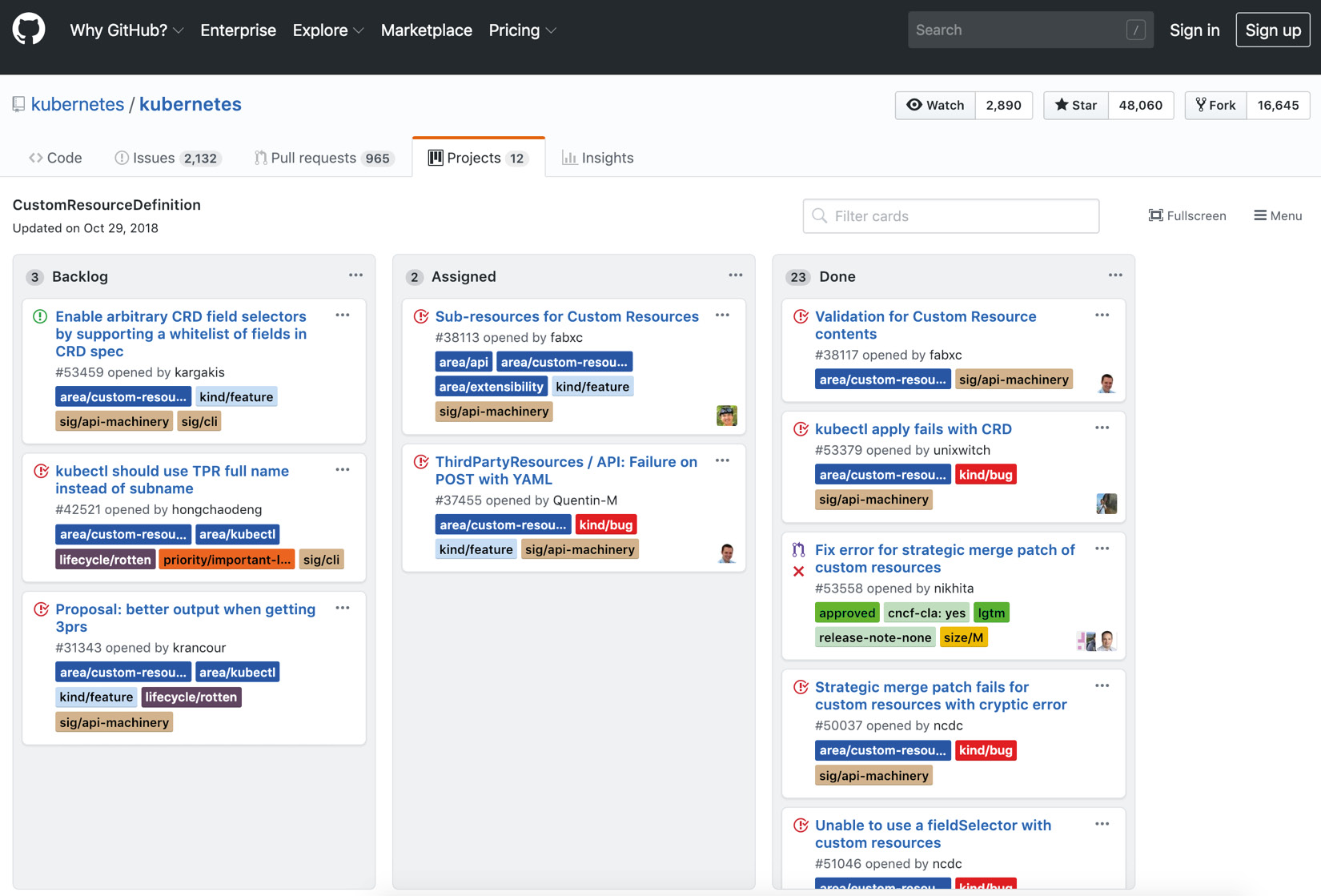This screenshot has height=896, width=1321.
Task: Click the Sign in link
Action: coord(1195,30)
